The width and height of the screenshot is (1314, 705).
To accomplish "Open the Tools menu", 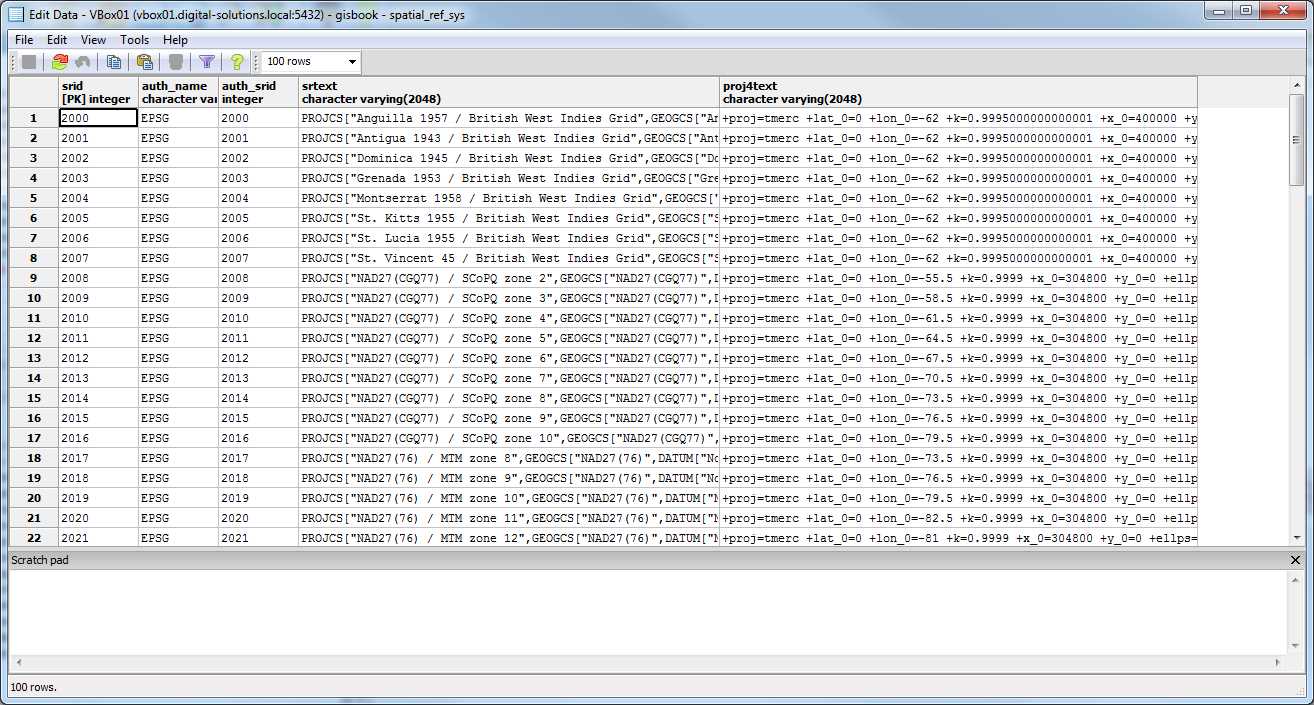I will 134,40.
